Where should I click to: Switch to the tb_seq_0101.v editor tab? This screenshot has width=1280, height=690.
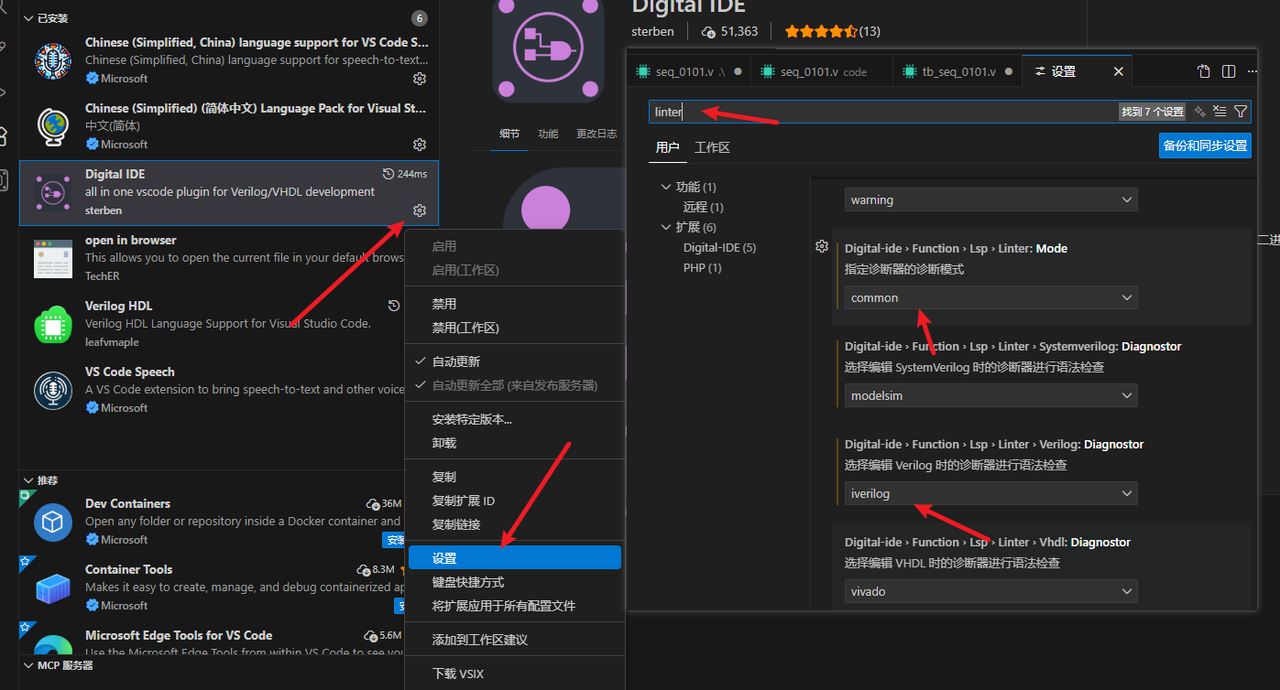pos(958,72)
